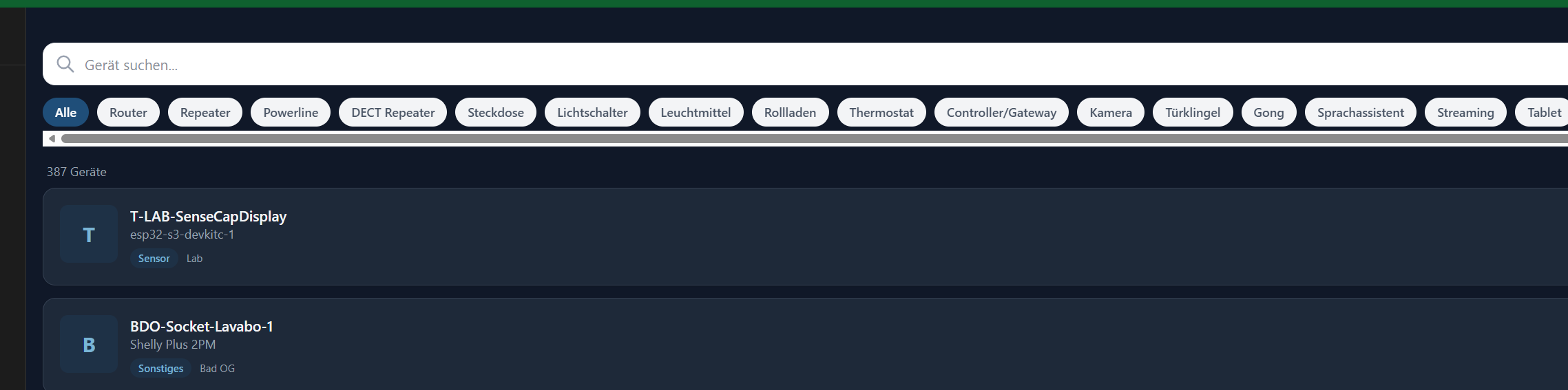Filter devices by Repeater
The image size is (1568, 390).
[x=205, y=113]
